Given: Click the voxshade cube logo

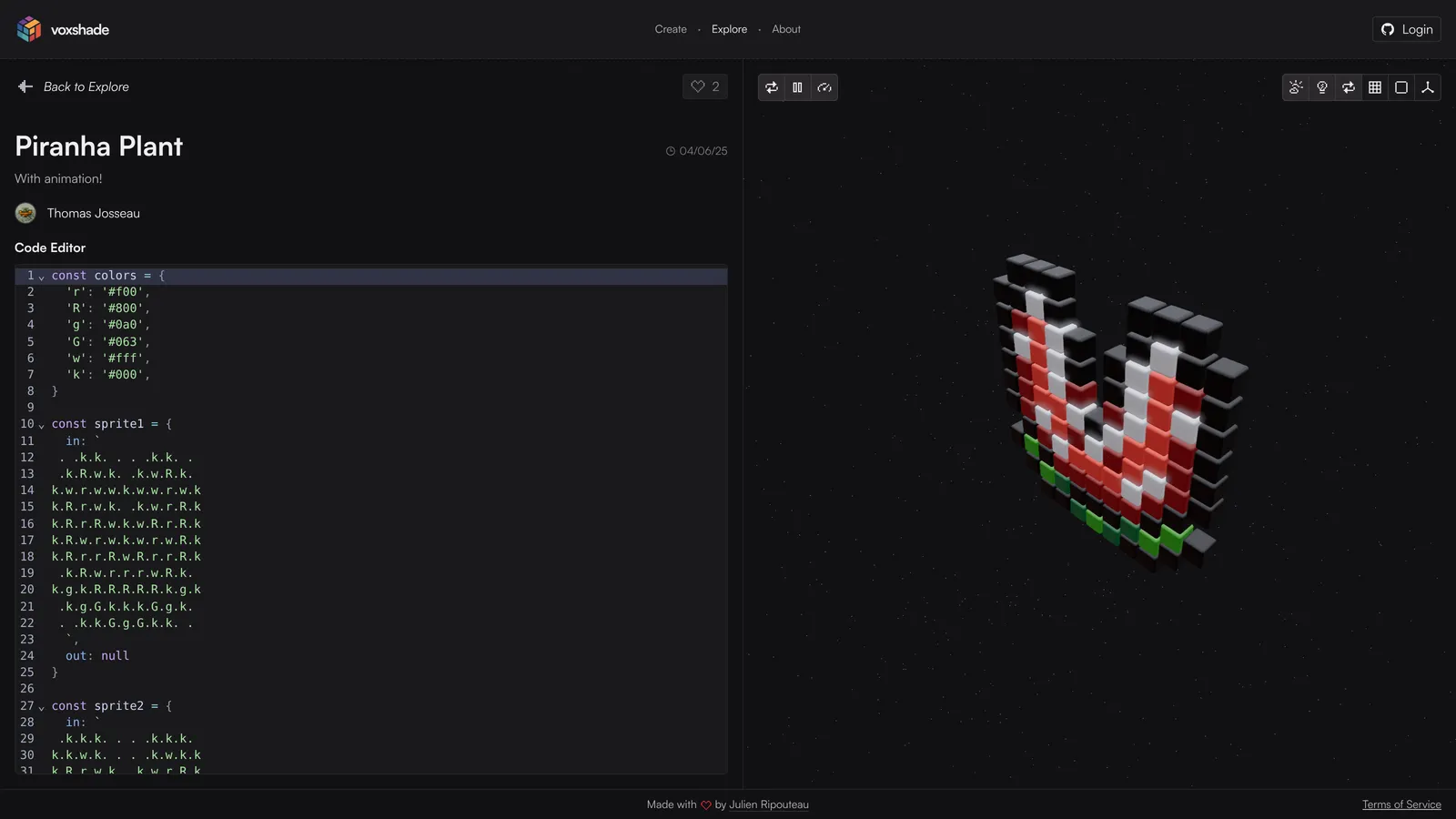Looking at the screenshot, I should tap(29, 29).
